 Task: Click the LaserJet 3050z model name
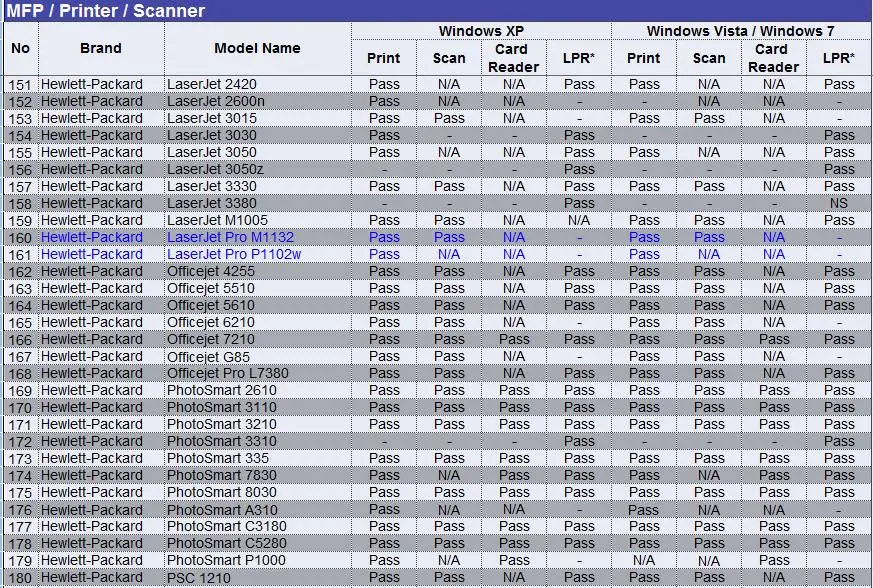point(215,169)
